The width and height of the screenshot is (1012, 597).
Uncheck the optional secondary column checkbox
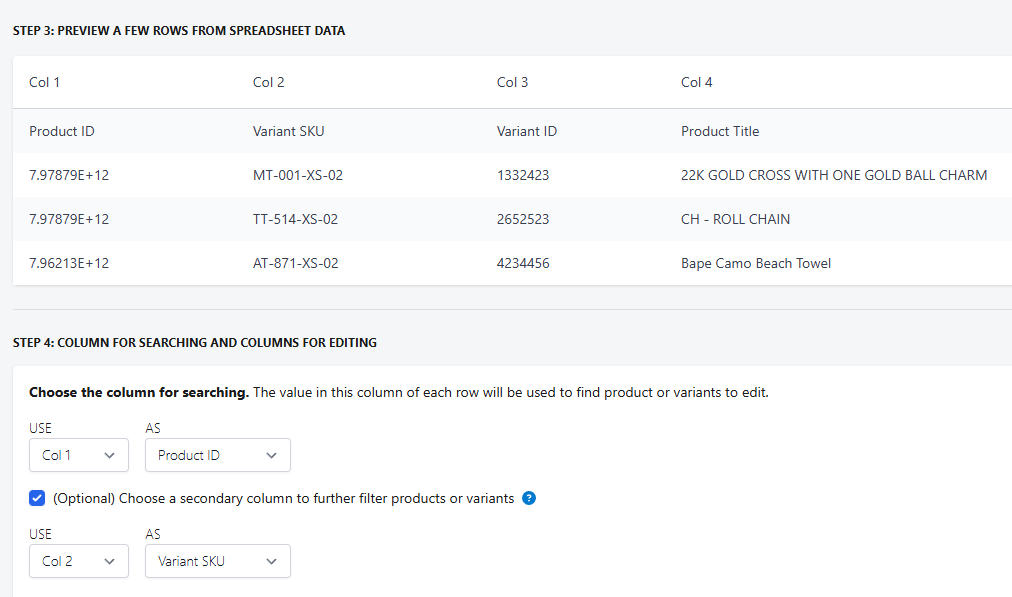[37, 498]
